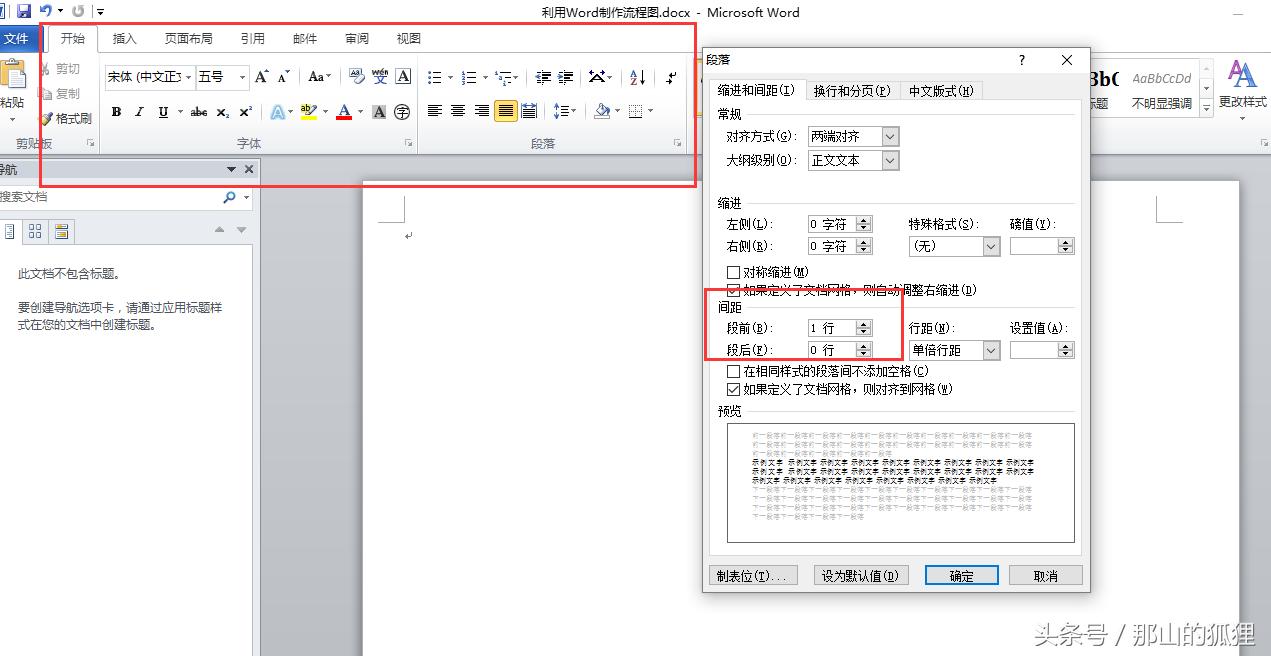The image size is (1271, 656).
Task: Uncheck 如果定义了文档网格，则对齐到网格
Action: pyautogui.click(x=734, y=389)
